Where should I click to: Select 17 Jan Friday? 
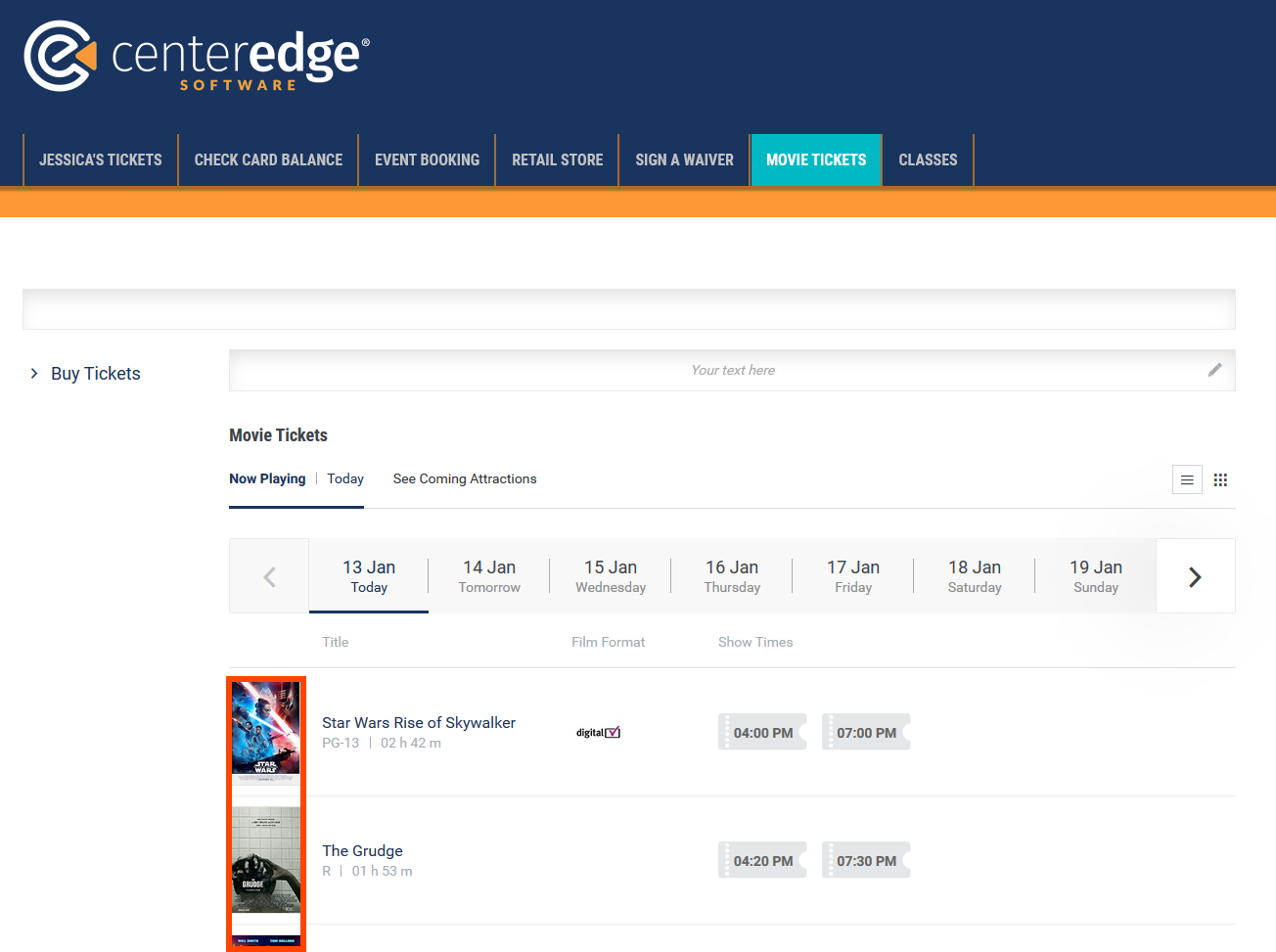point(853,576)
